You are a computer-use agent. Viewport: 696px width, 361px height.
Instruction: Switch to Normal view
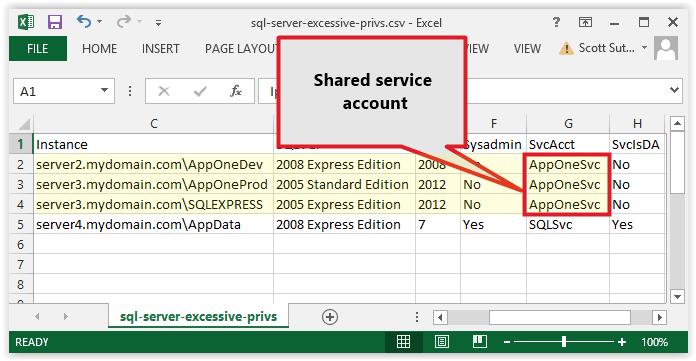[403, 341]
